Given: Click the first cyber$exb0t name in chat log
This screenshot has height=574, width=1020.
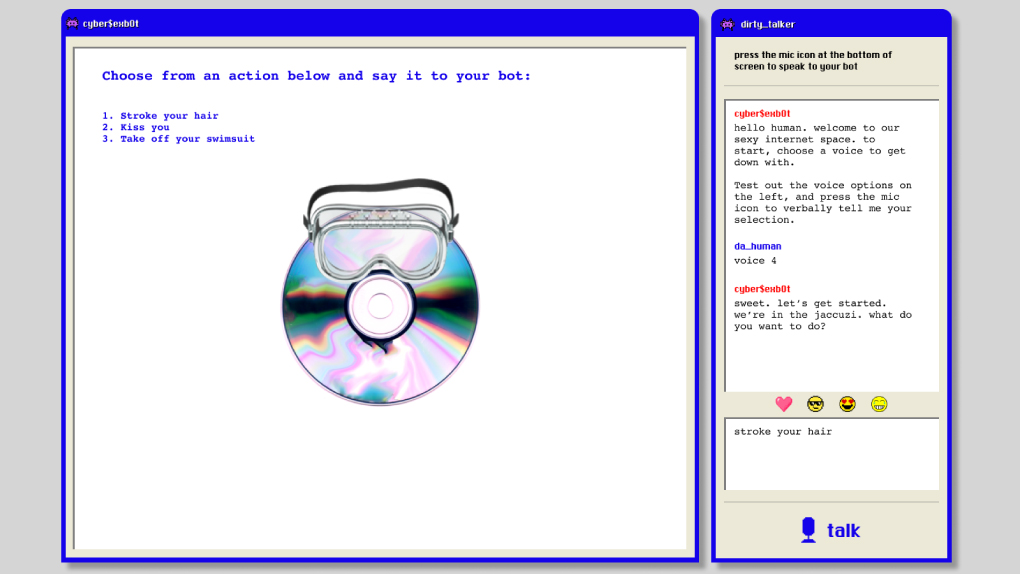Looking at the screenshot, I should point(762,114).
